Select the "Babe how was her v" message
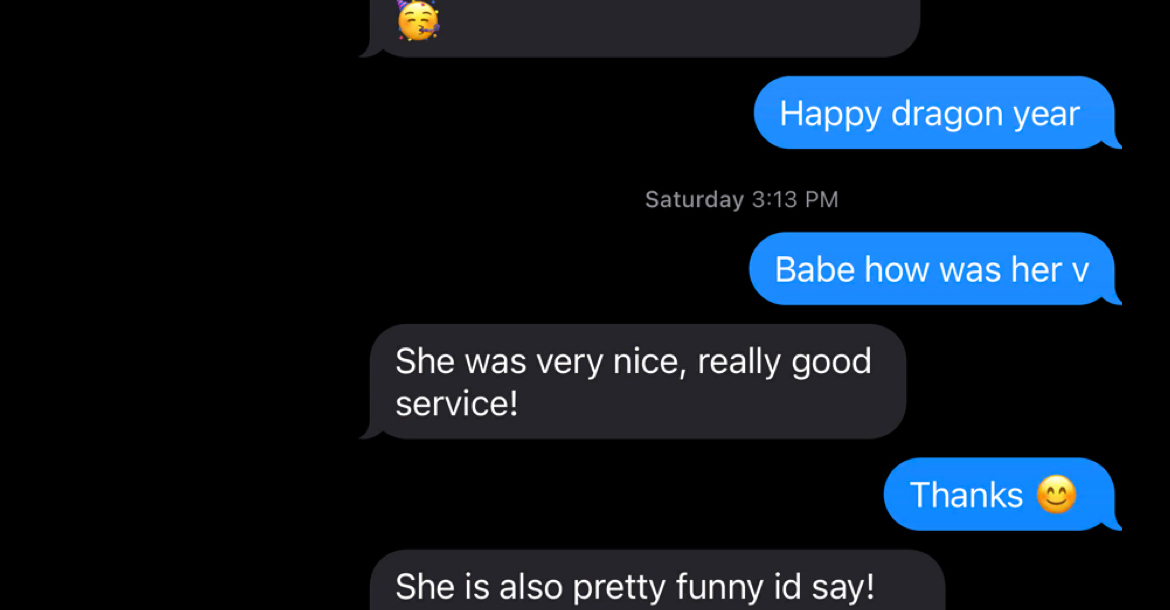The width and height of the screenshot is (1170, 610). 930,269
